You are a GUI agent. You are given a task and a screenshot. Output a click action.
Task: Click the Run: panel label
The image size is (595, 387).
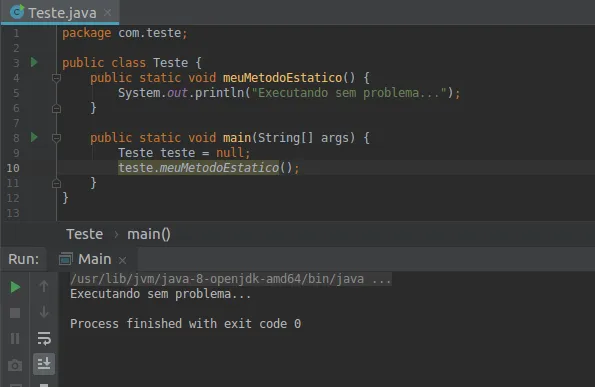[24, 259]
